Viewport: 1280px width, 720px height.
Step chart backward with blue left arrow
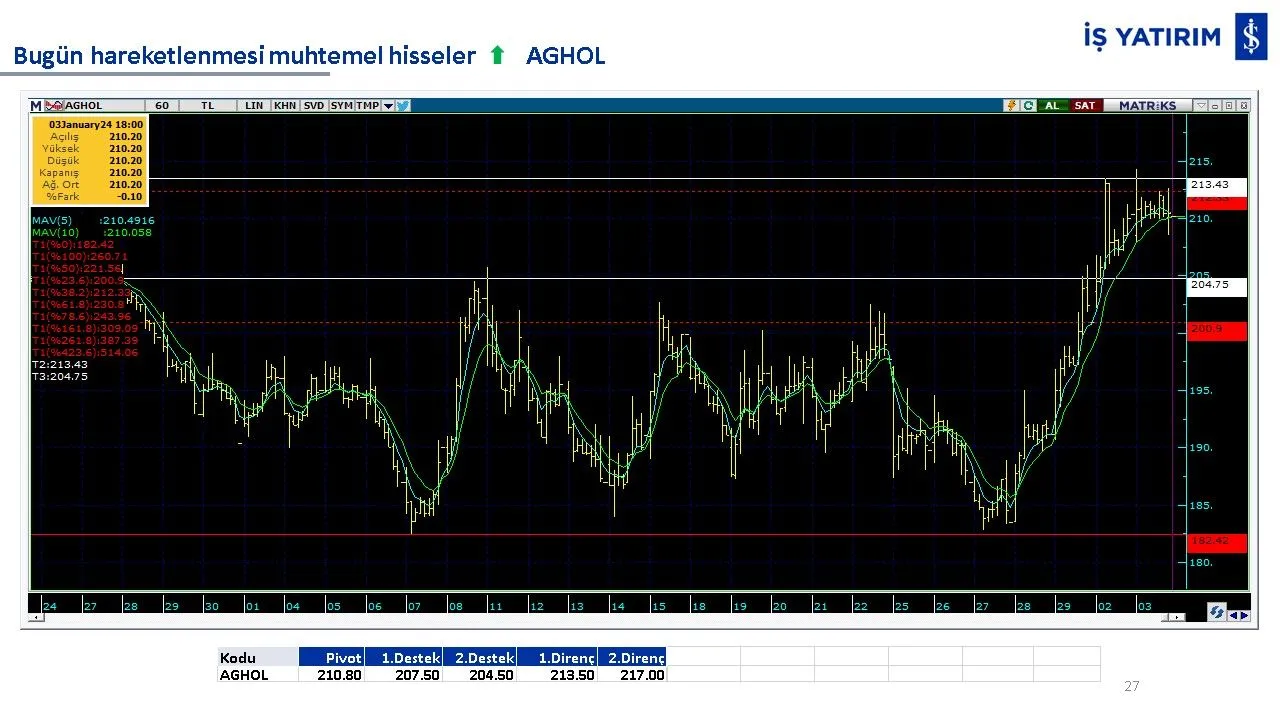tap(1233, 615)
